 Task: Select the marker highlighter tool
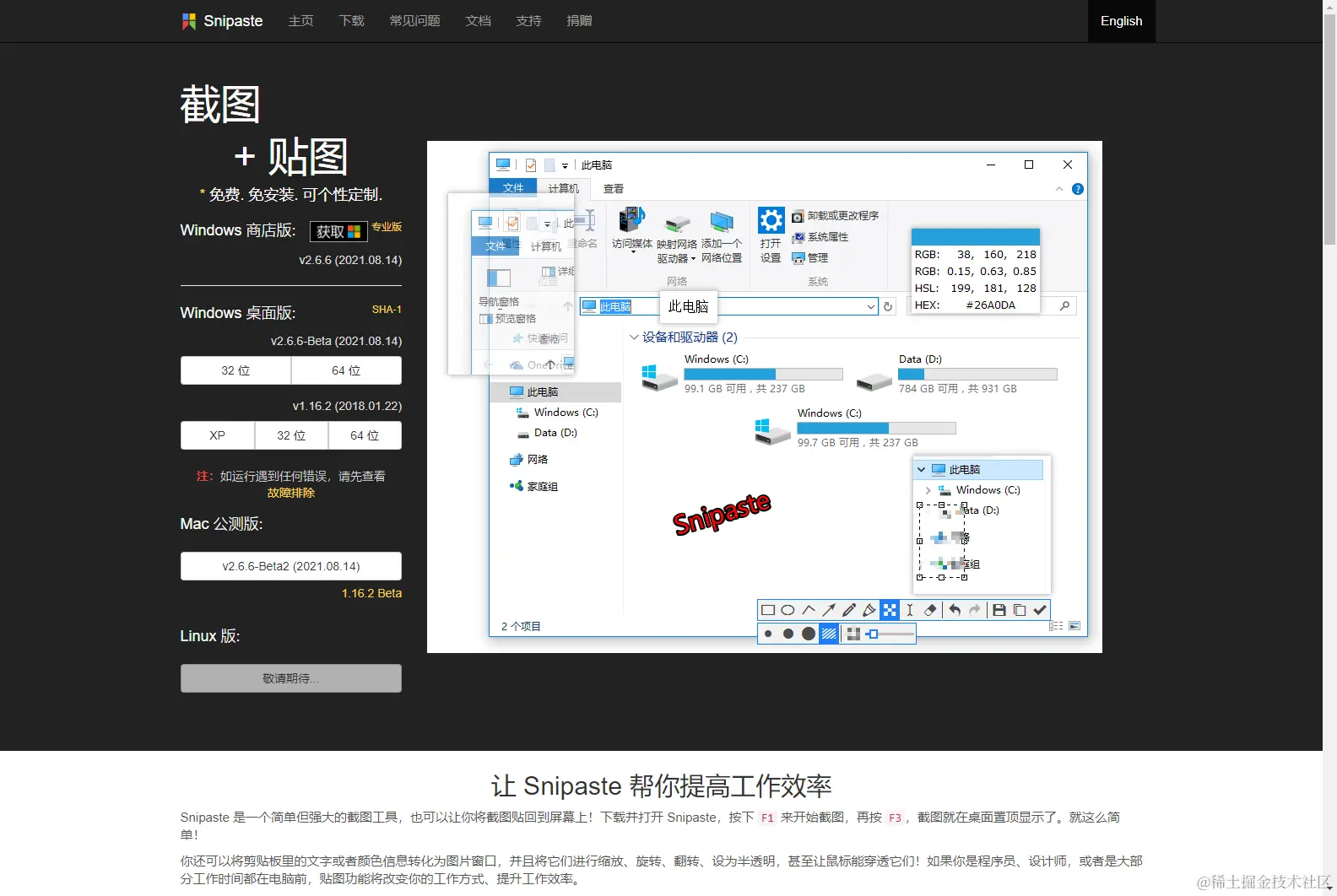pyautogui.click(x=869, y=610)
